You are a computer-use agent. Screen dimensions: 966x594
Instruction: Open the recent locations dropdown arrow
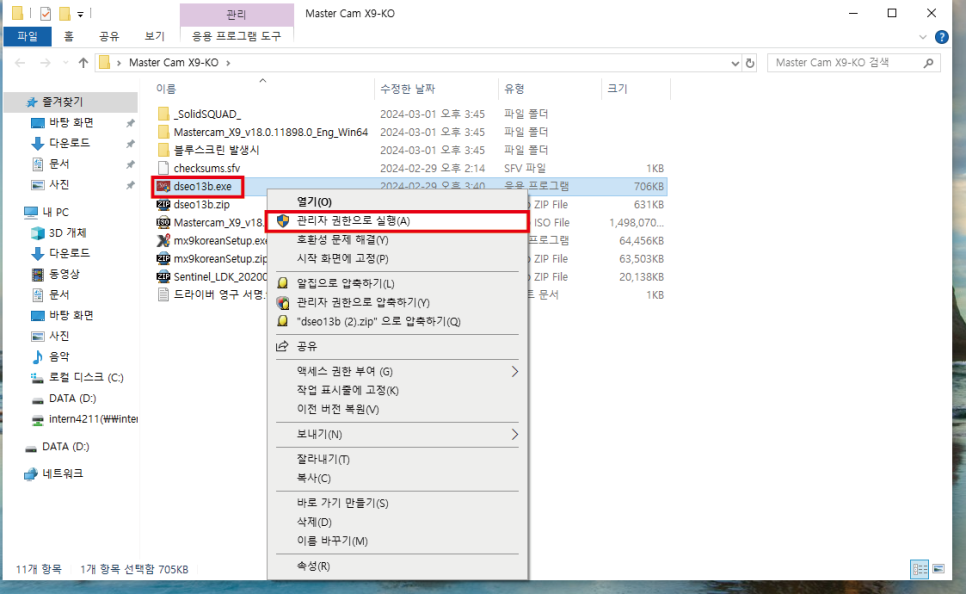click(65, 63)
